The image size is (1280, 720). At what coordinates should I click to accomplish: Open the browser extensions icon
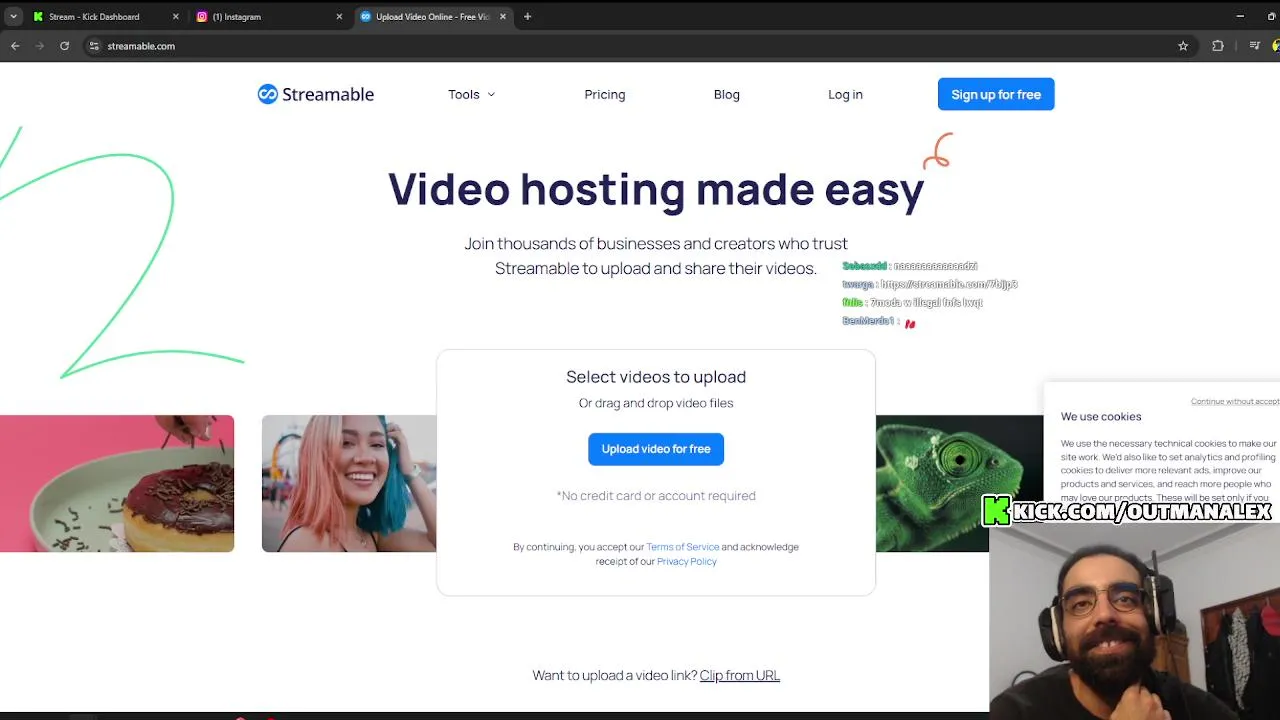click(1218, 46)
